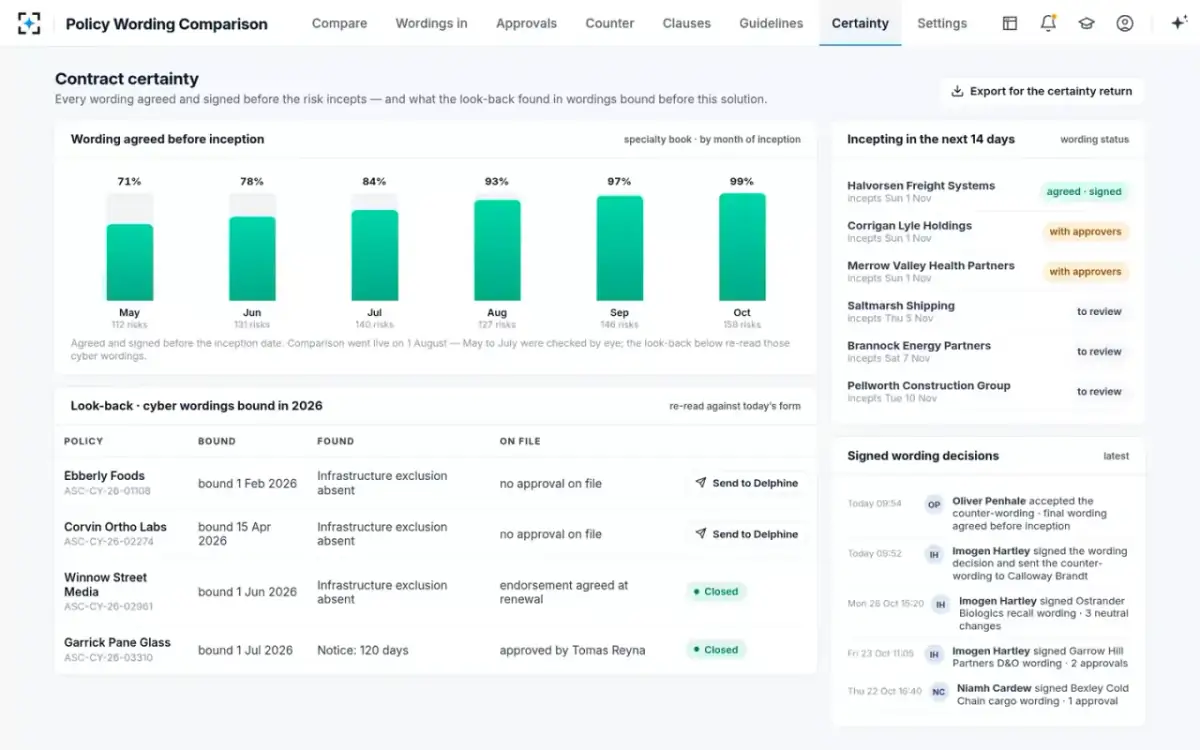1200x750 pixels.
Task: Click the Closed badge for Garrick Pane Glass
Action: pos(716,650)
